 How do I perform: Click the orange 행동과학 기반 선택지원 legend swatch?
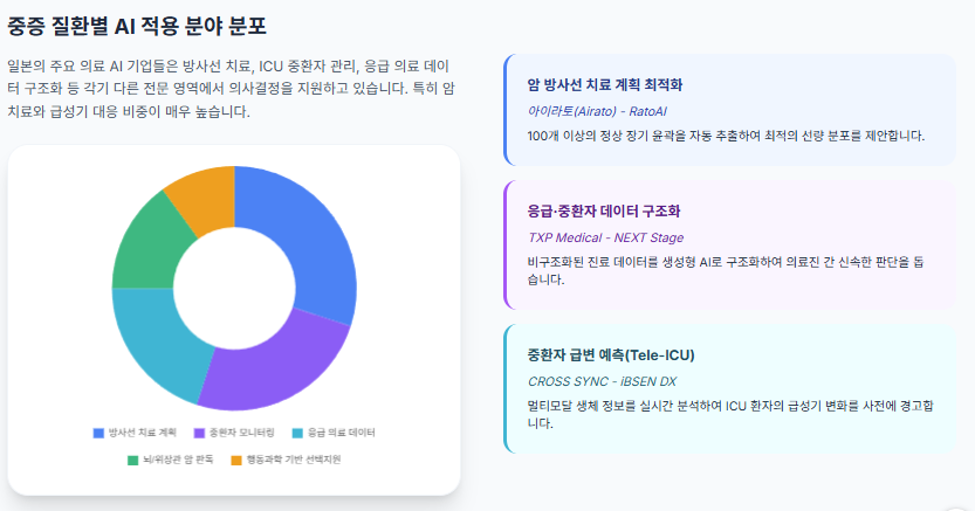[236, 460]
